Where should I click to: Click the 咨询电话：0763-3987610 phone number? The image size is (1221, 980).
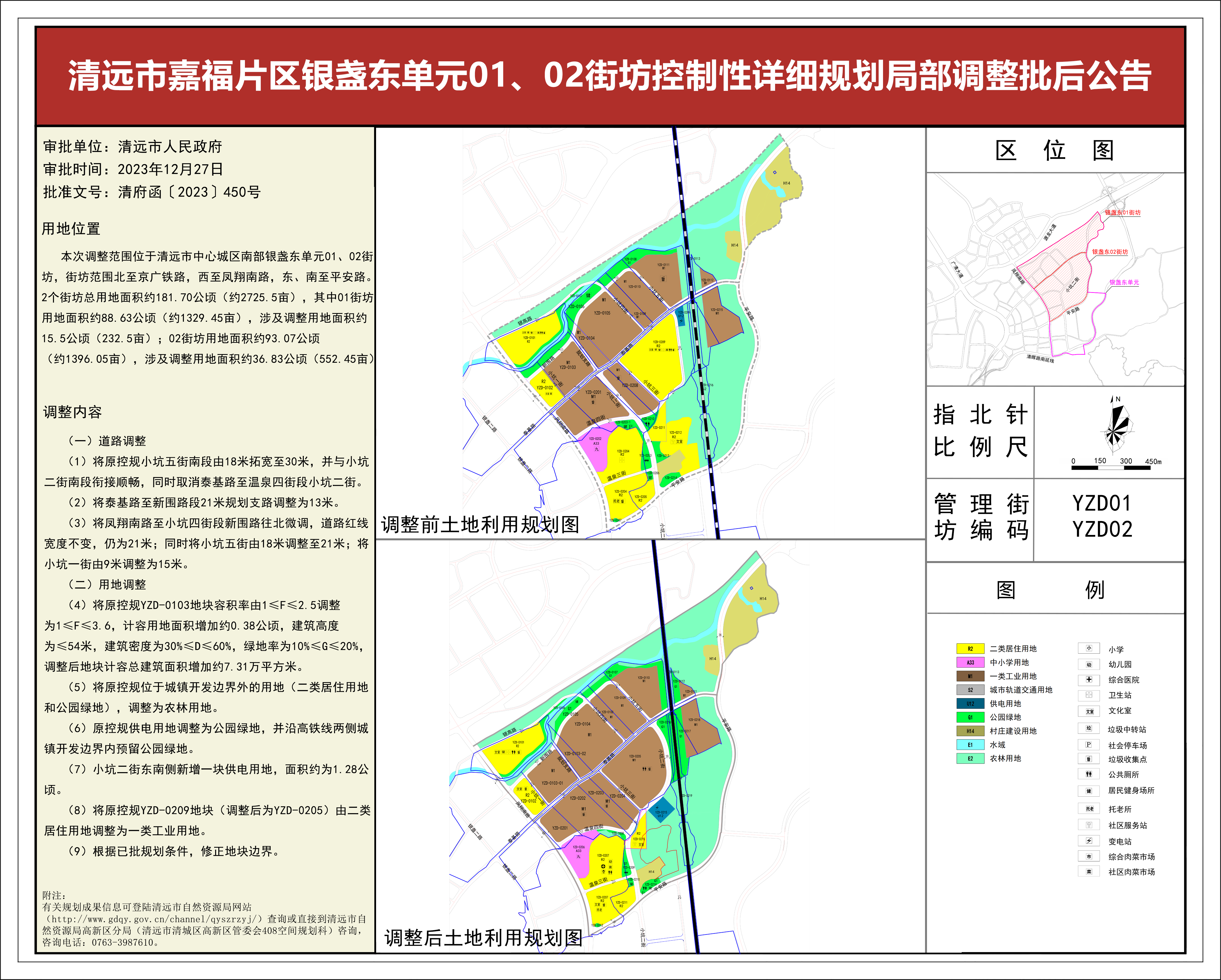click(101, 943)
